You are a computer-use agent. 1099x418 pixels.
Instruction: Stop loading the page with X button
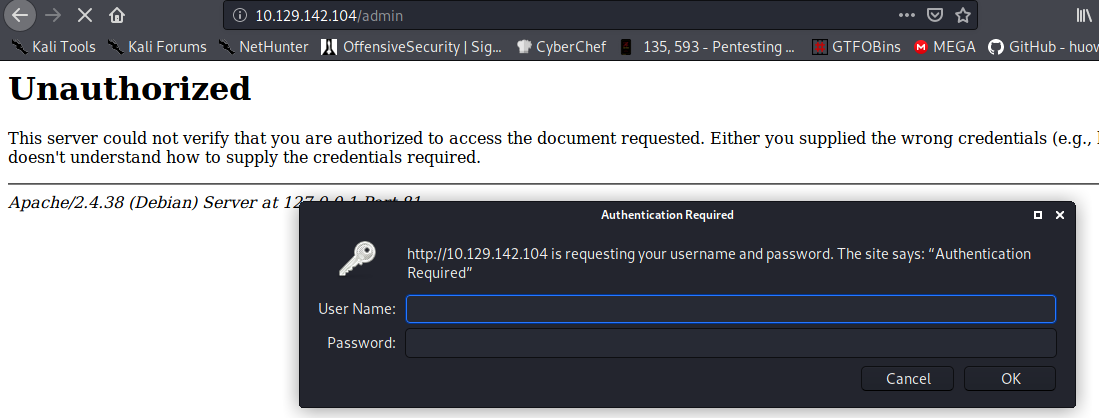click(85, 15)
